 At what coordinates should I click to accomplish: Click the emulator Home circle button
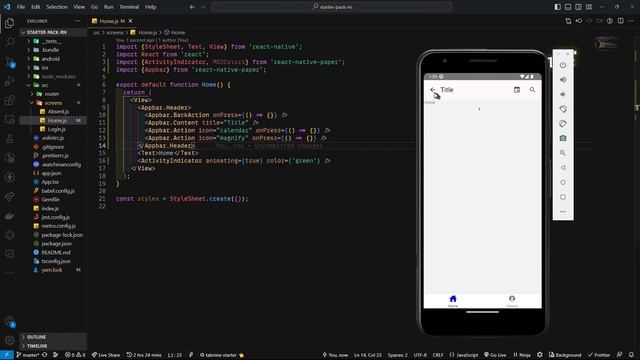[x=563, y=182]
